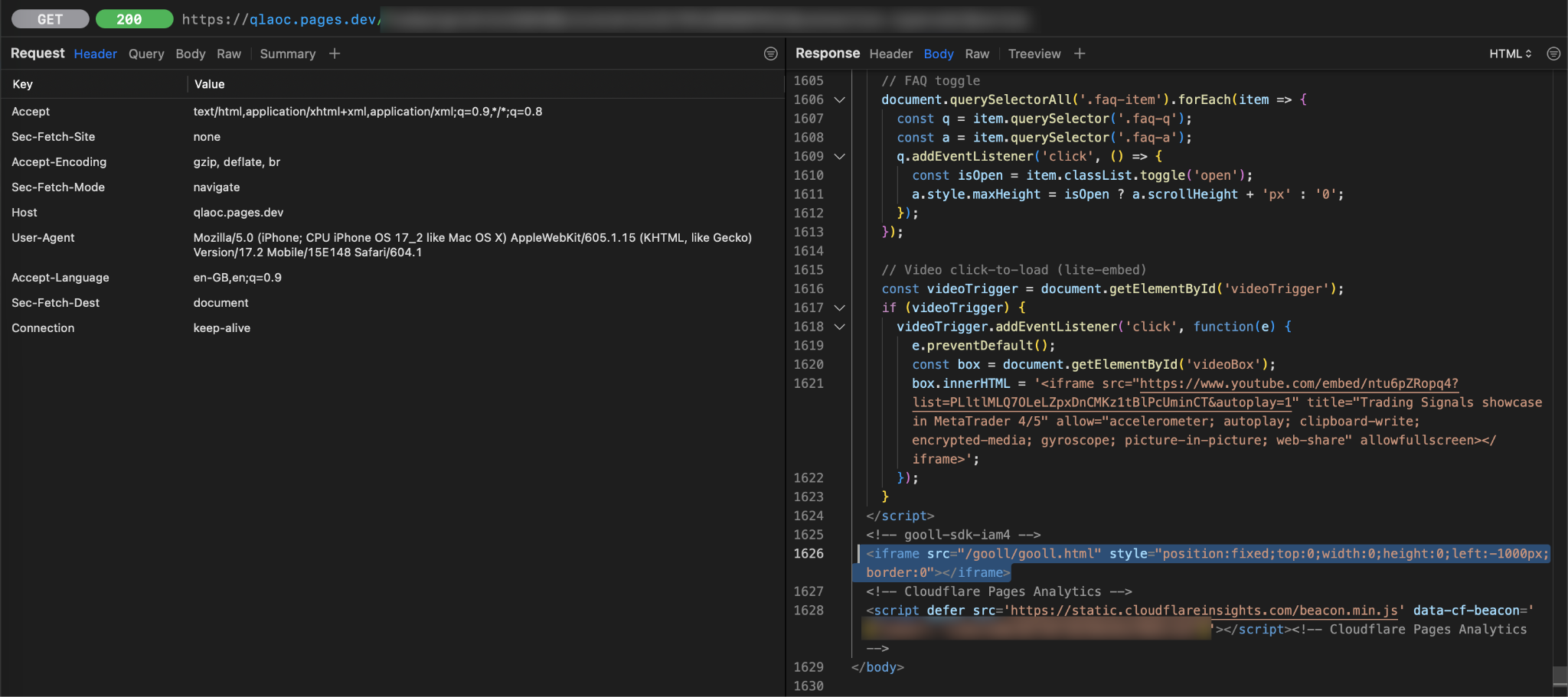Viewport: 1568px width, 697px height.
Task: Click the Value column header
Action: pos(209,84)
